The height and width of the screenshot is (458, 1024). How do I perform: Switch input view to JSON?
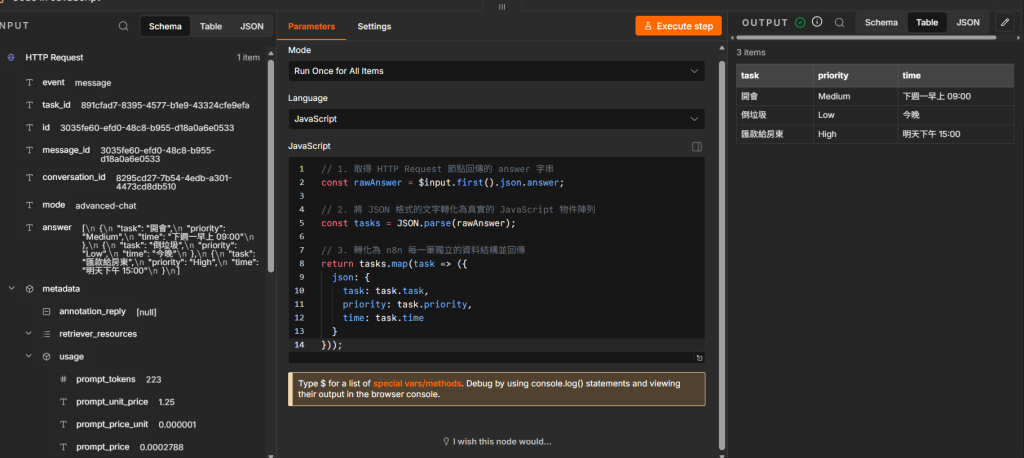click(x=251, y=26)
